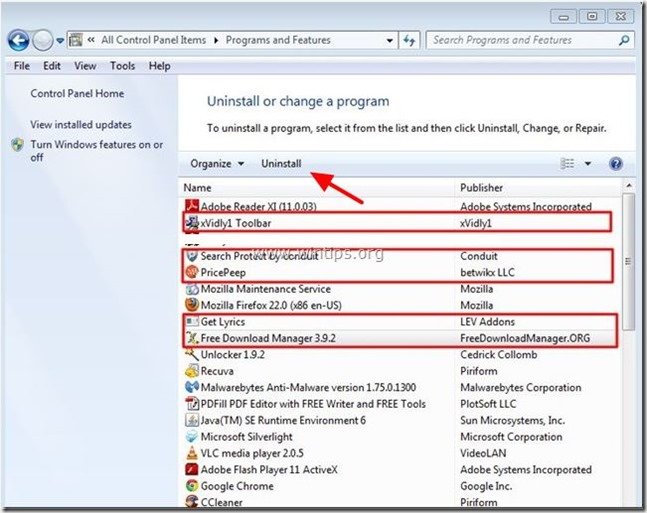Click the blue Help question icon
The image size is (647, 513).
(x=616, y=164)
